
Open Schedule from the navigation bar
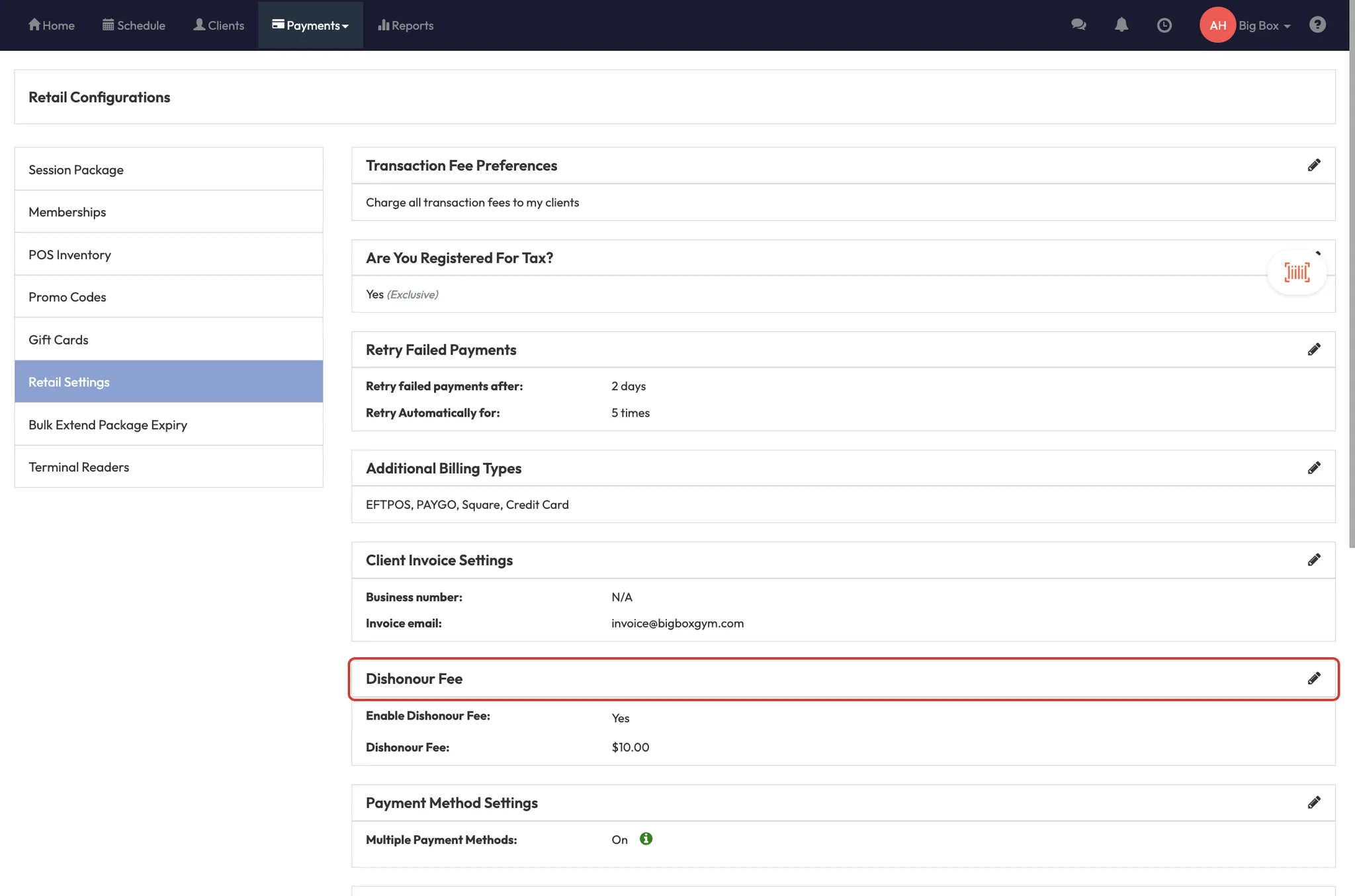pyautogui.click(x=134, y=25)
